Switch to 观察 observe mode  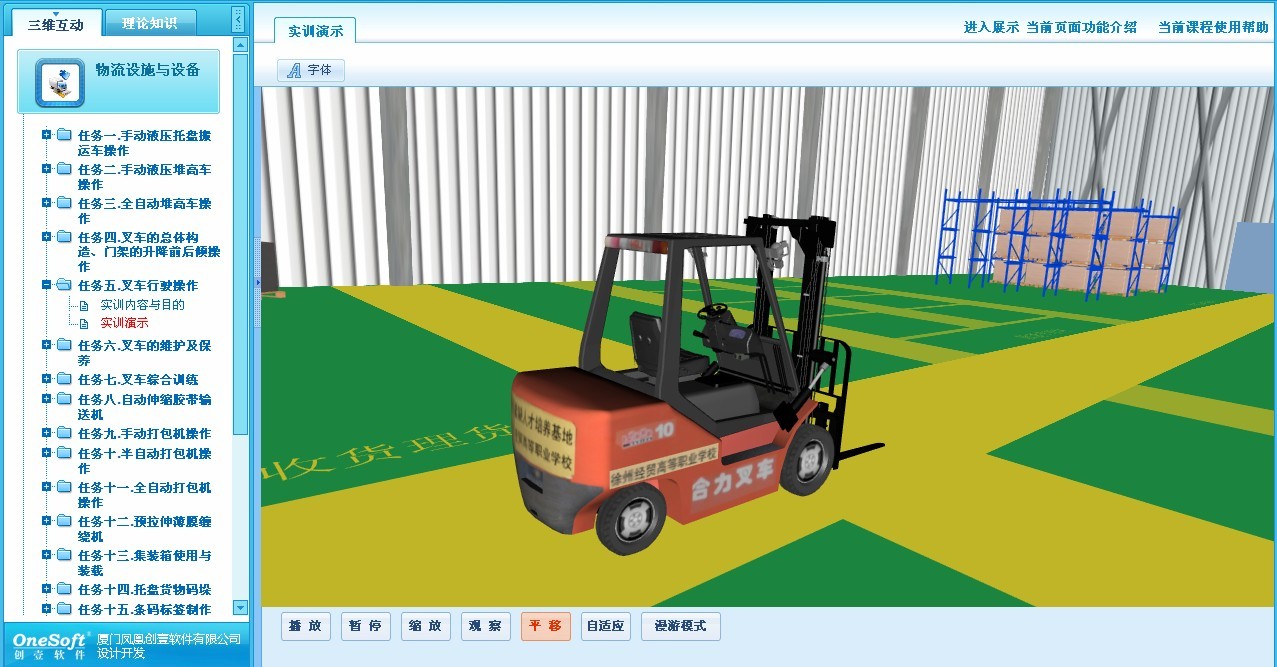(x=485, y=626)
